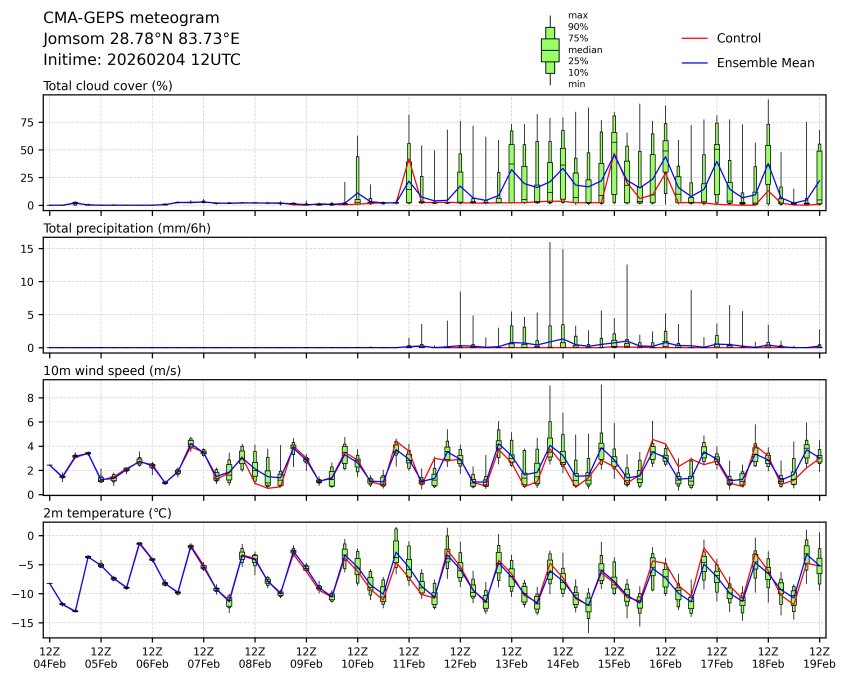Select the "Control" legend label
Screen dimensions: 847x681
(x=739, y=38)
